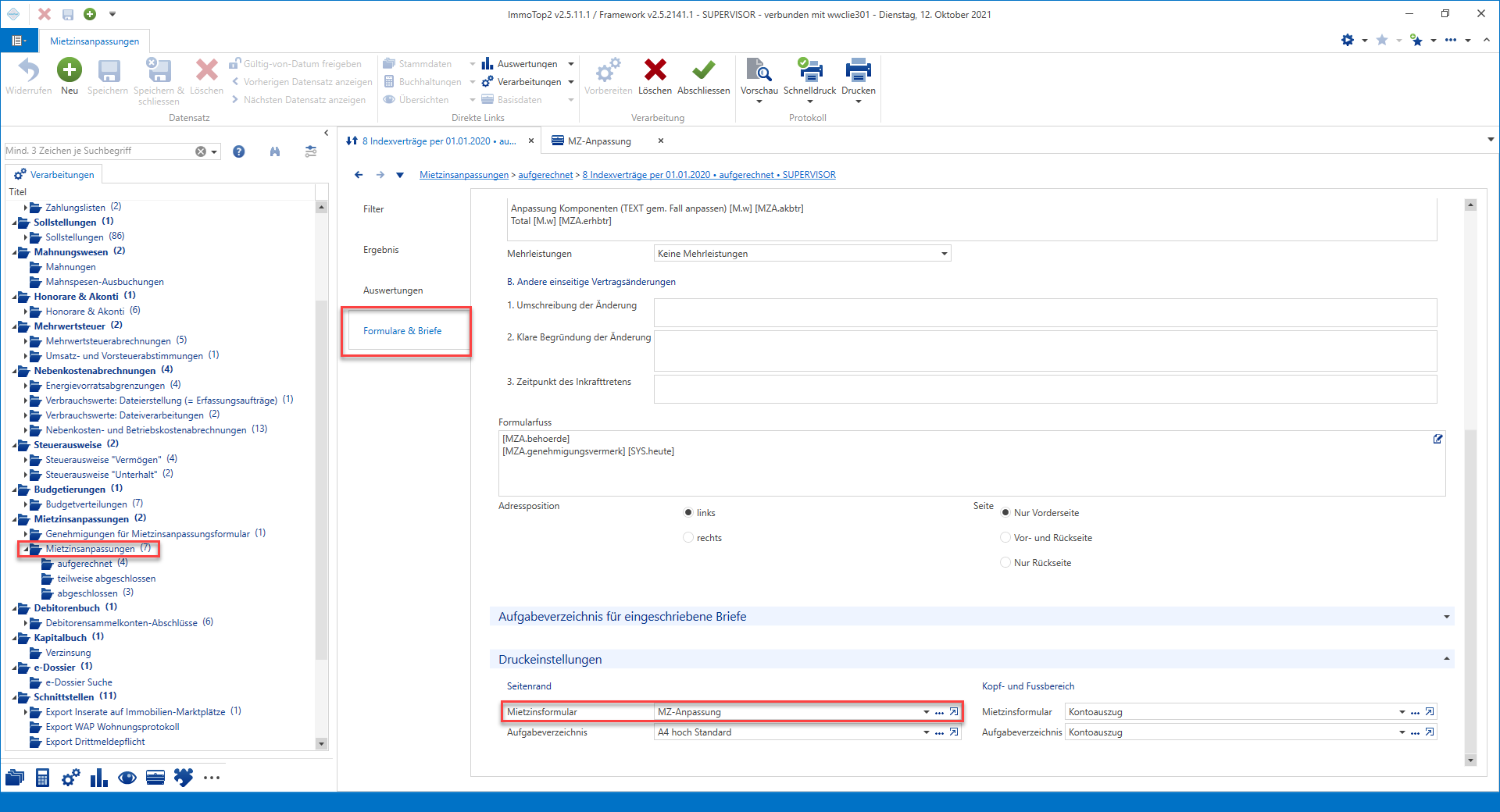
Task: Open the Vorschau preview icon
Action: pyautogui.click(x=759, y=70)
